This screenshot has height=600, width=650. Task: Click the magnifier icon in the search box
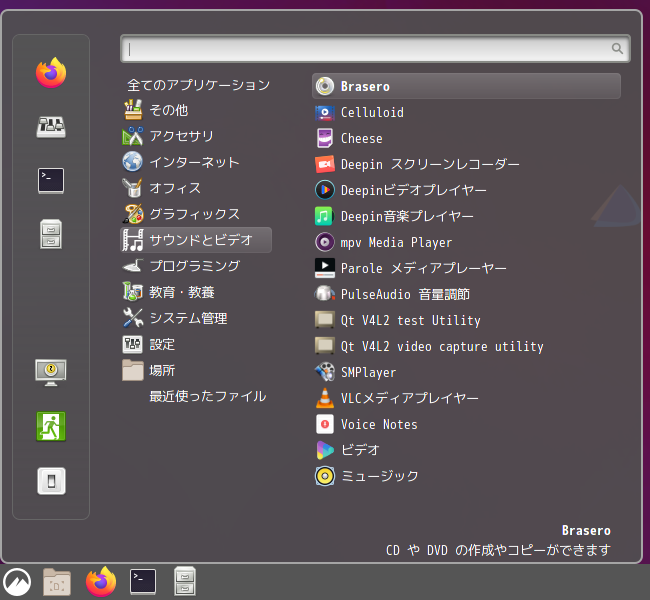(x=617, y=49)
